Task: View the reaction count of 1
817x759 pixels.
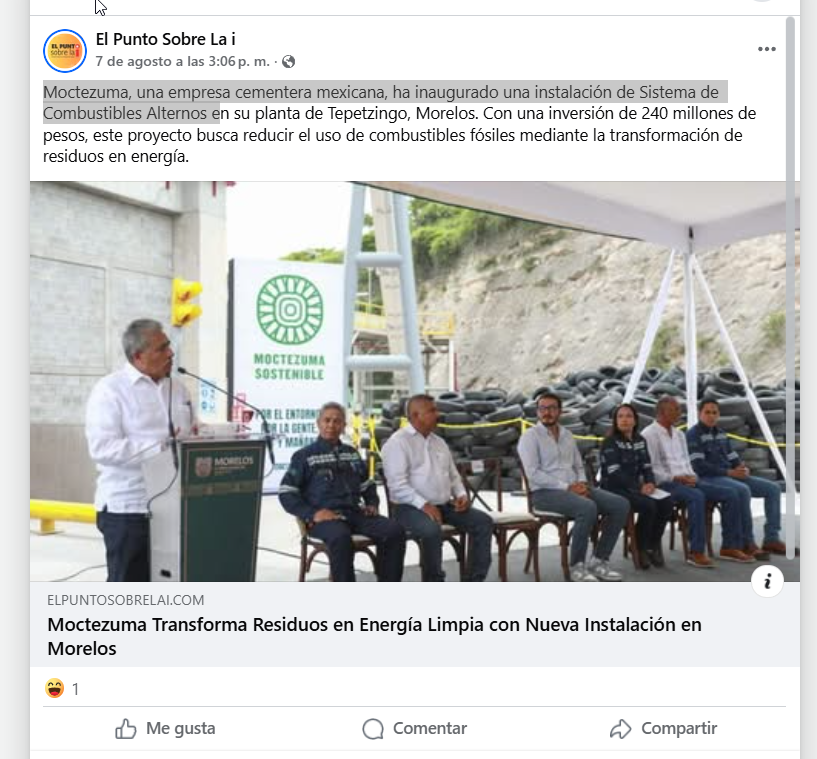Action: (x=76, y=689)
